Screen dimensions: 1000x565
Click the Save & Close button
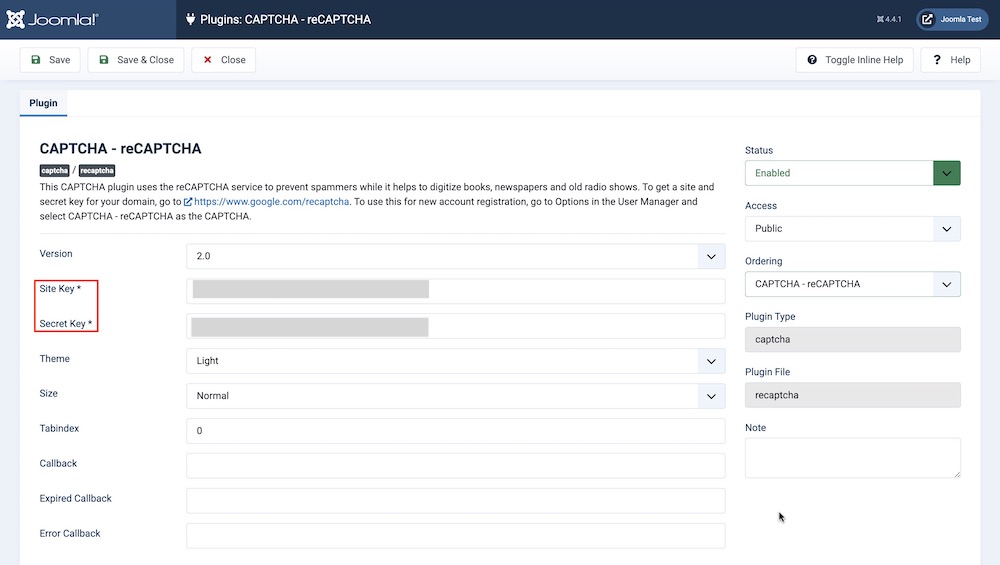pos(135,60)
